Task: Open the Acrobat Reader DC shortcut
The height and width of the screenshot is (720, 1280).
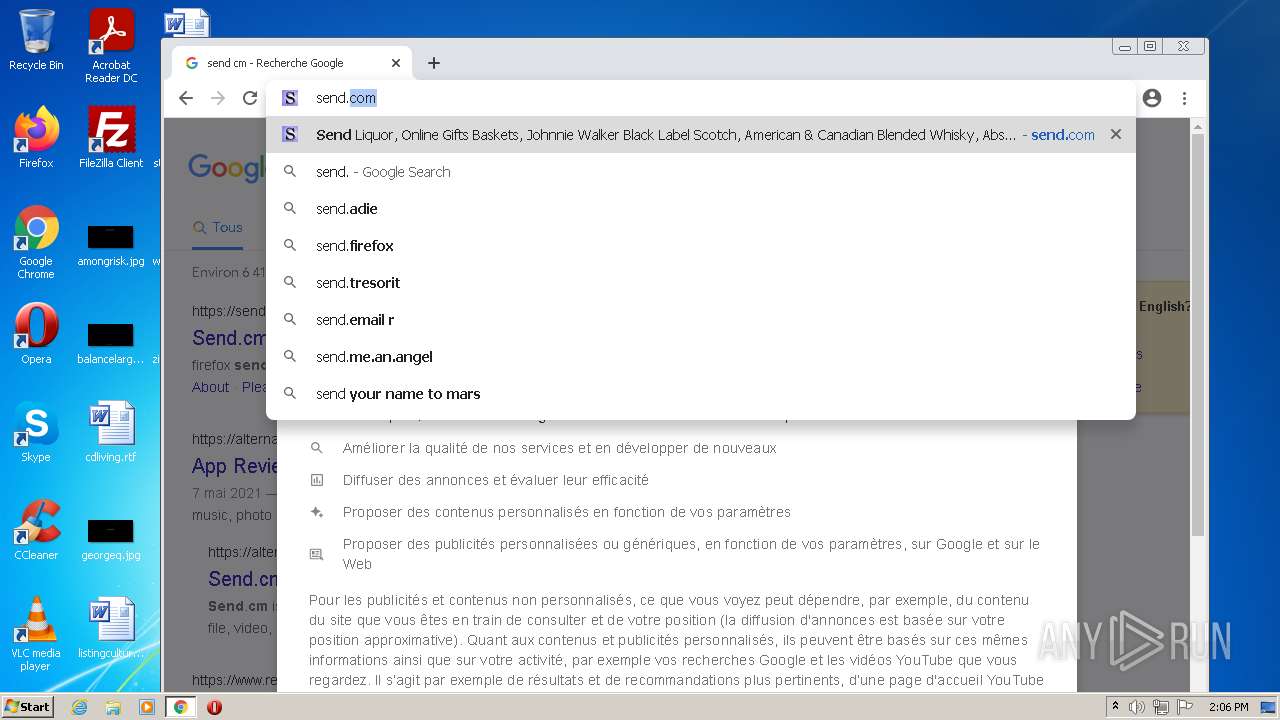Action: 111,46
